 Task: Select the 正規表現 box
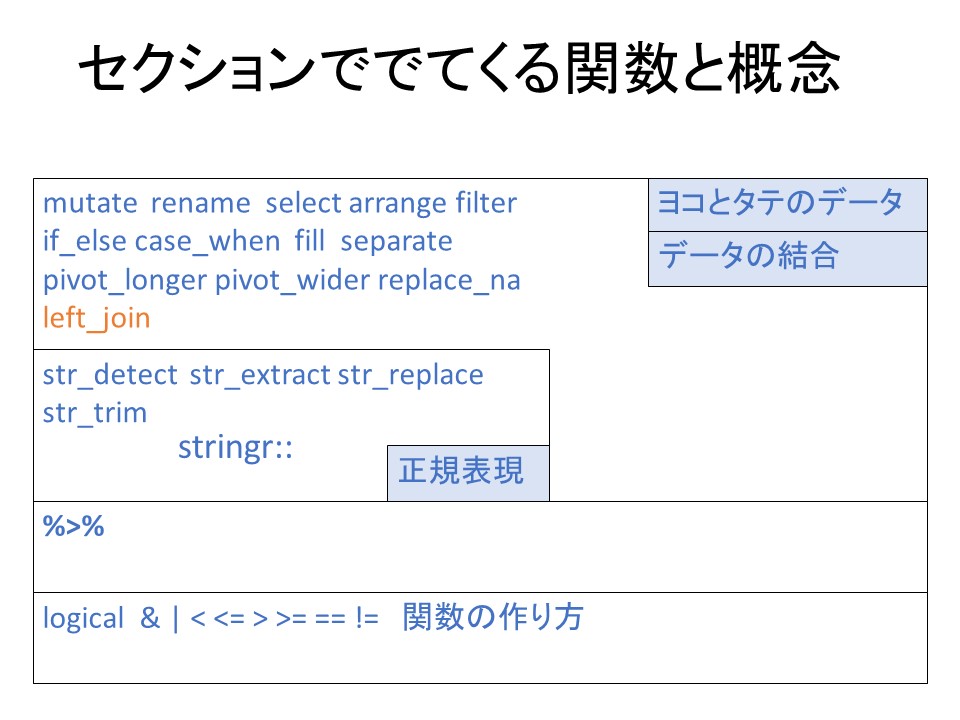click(468, 473)
